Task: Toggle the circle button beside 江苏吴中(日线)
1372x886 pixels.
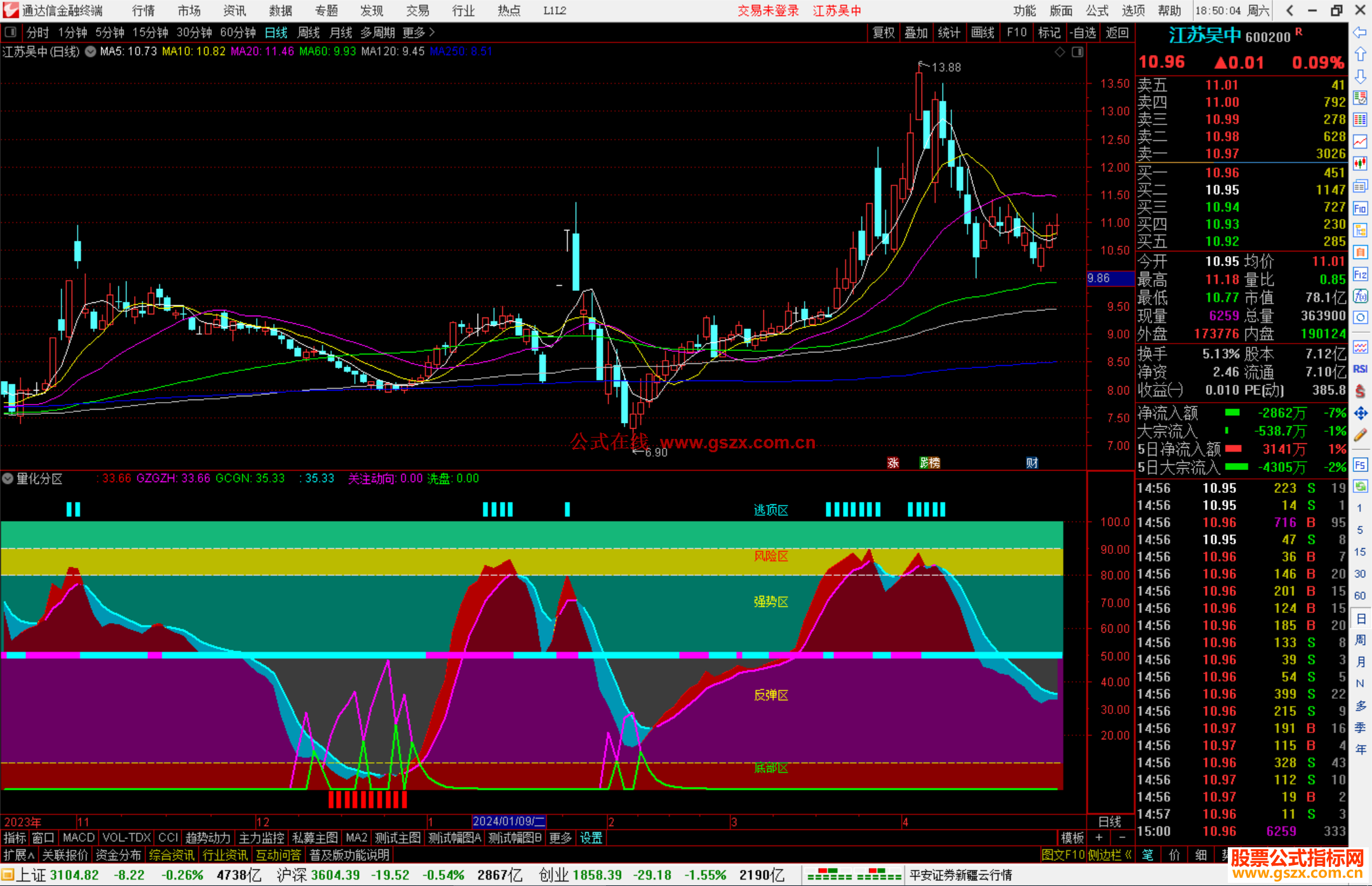Action: pos(91,51)
